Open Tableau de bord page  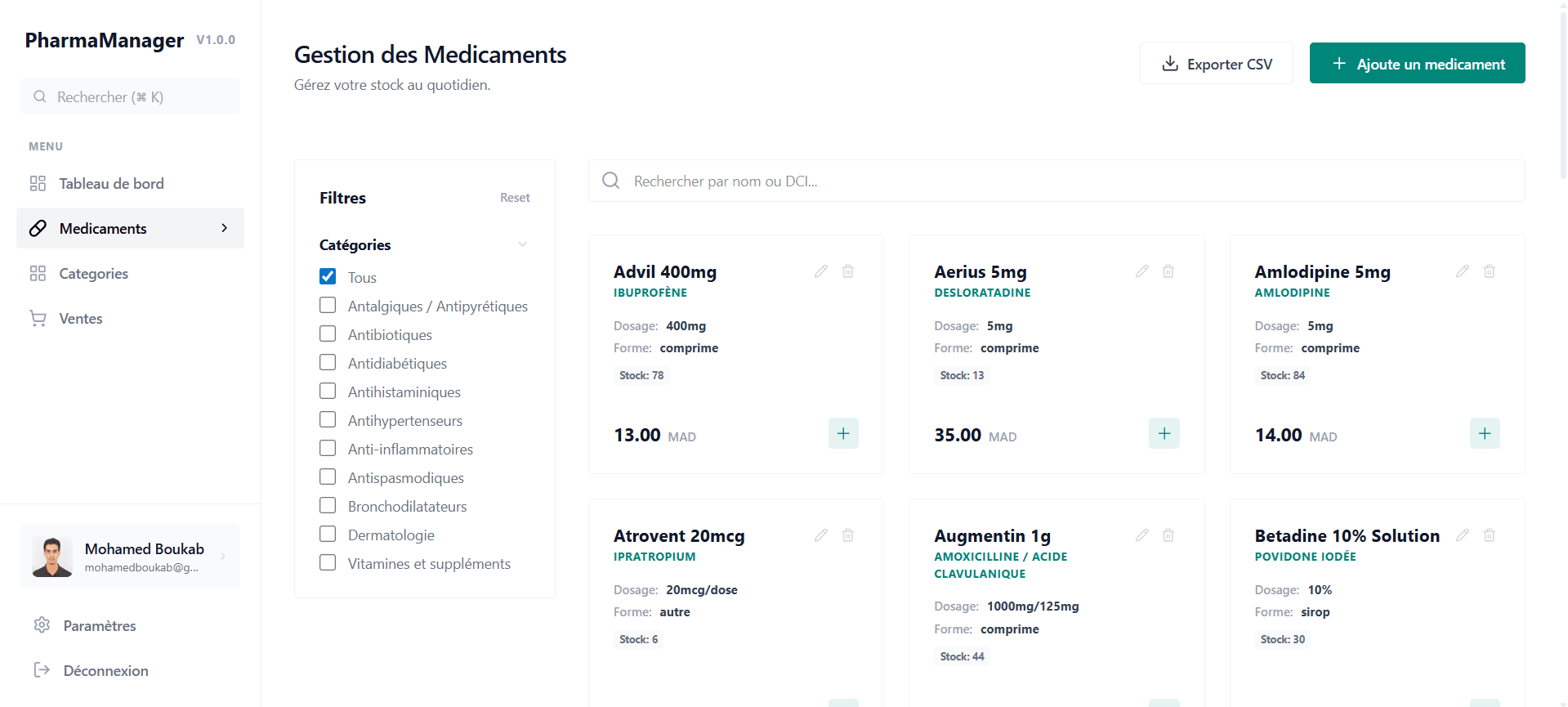[130, 183]
